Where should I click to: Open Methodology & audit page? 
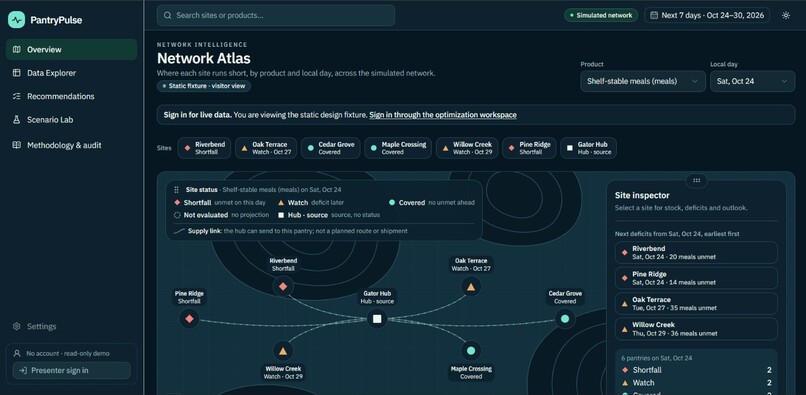71,146
